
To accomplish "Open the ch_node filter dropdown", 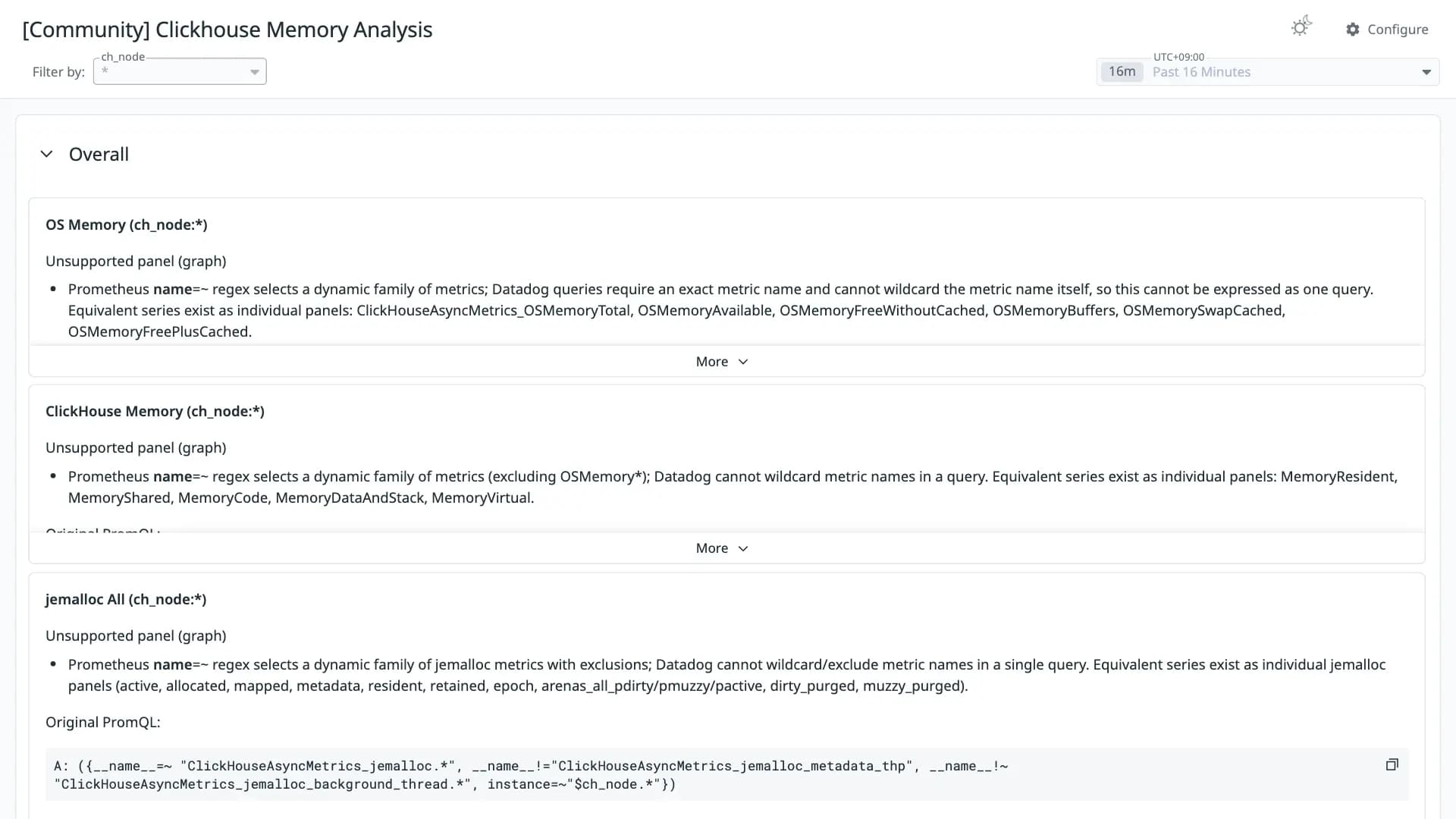I will click(x=180, y=71).
